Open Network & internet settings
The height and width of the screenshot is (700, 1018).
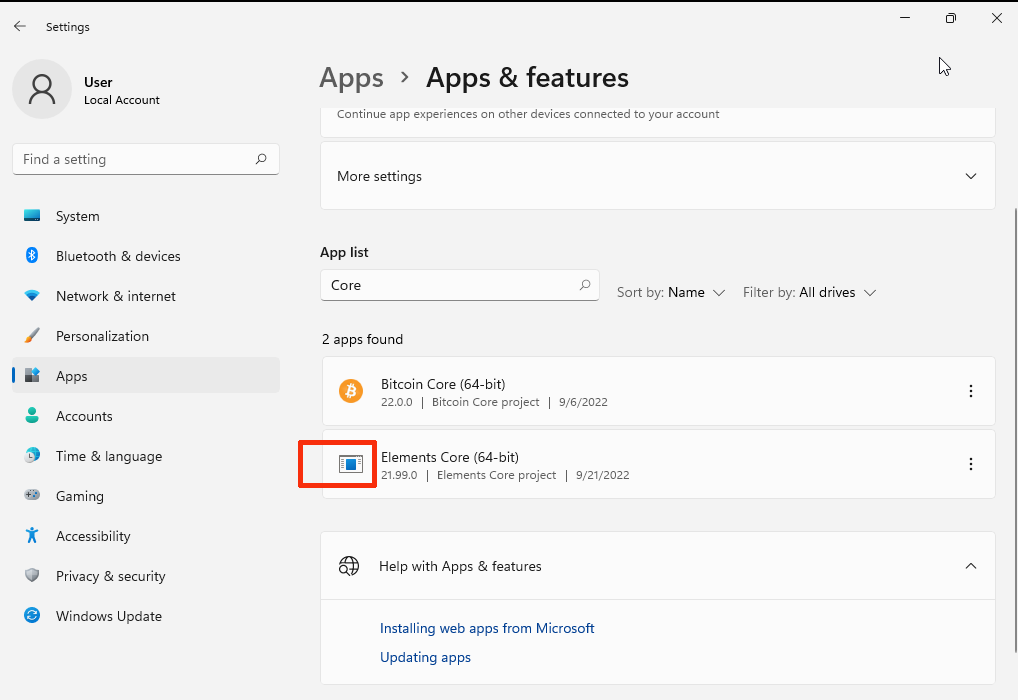point(115,296)
